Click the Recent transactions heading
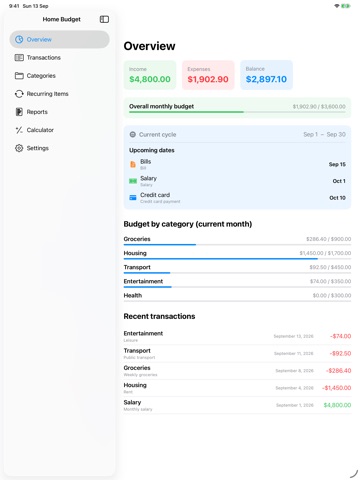 pos(159,316)
